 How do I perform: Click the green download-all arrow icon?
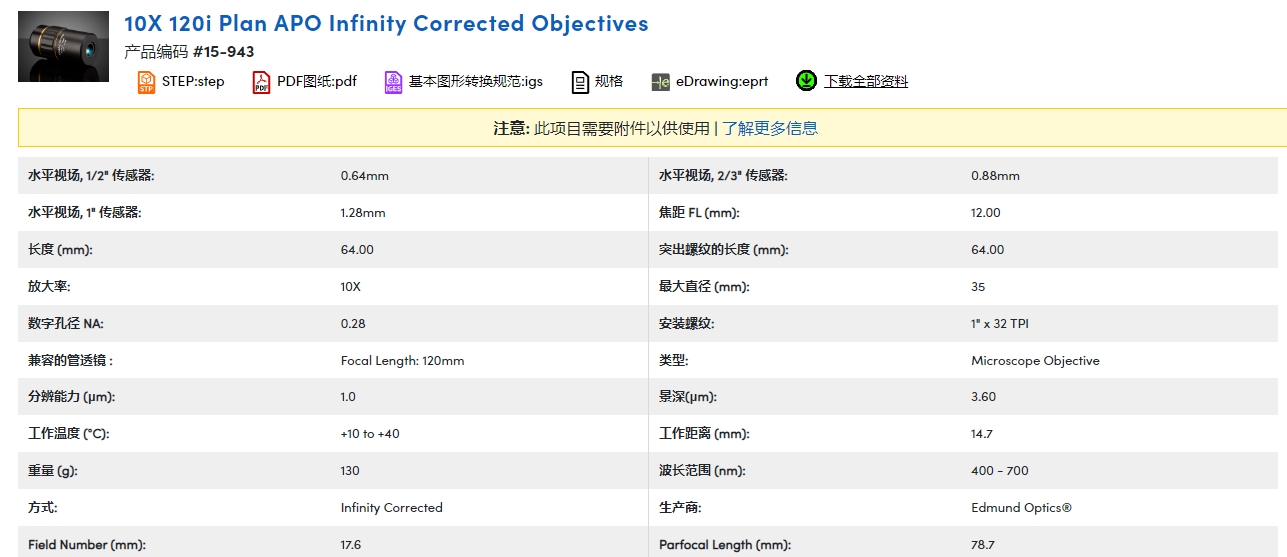click(806, 80)
